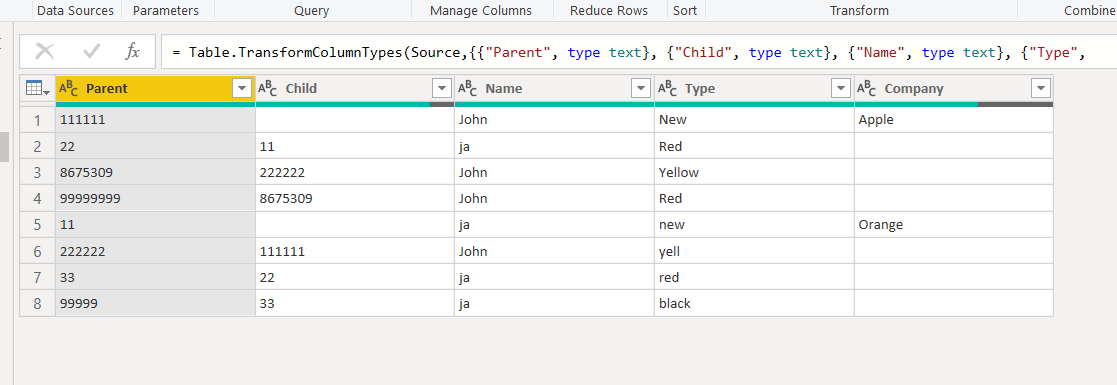Click the Manage Columns ribbon group label
Viewport: 1117px width, 385px height.
pos(481,11)
